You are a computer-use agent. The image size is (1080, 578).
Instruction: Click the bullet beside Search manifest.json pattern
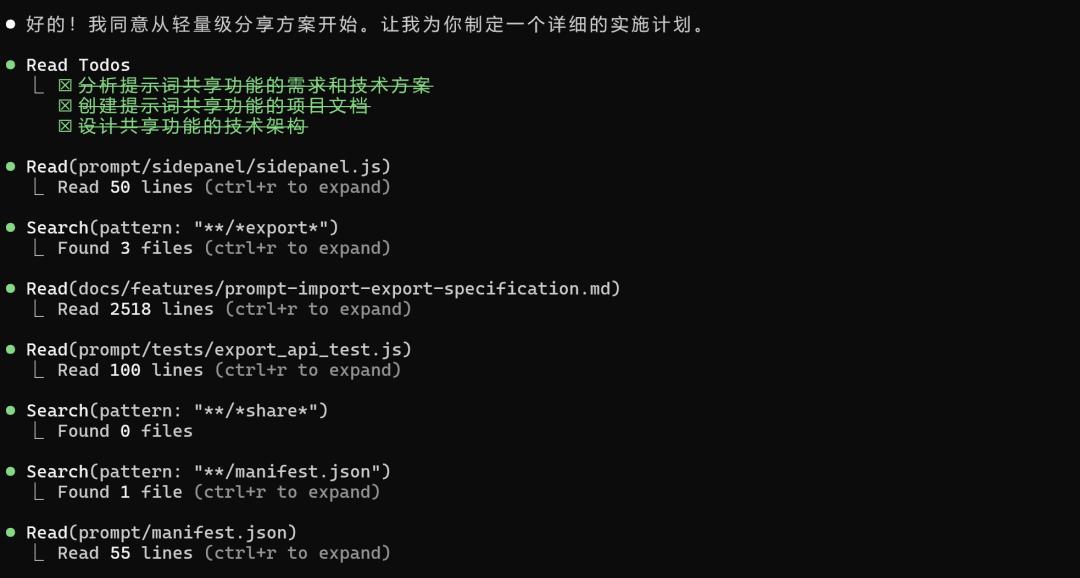(10, 471)
